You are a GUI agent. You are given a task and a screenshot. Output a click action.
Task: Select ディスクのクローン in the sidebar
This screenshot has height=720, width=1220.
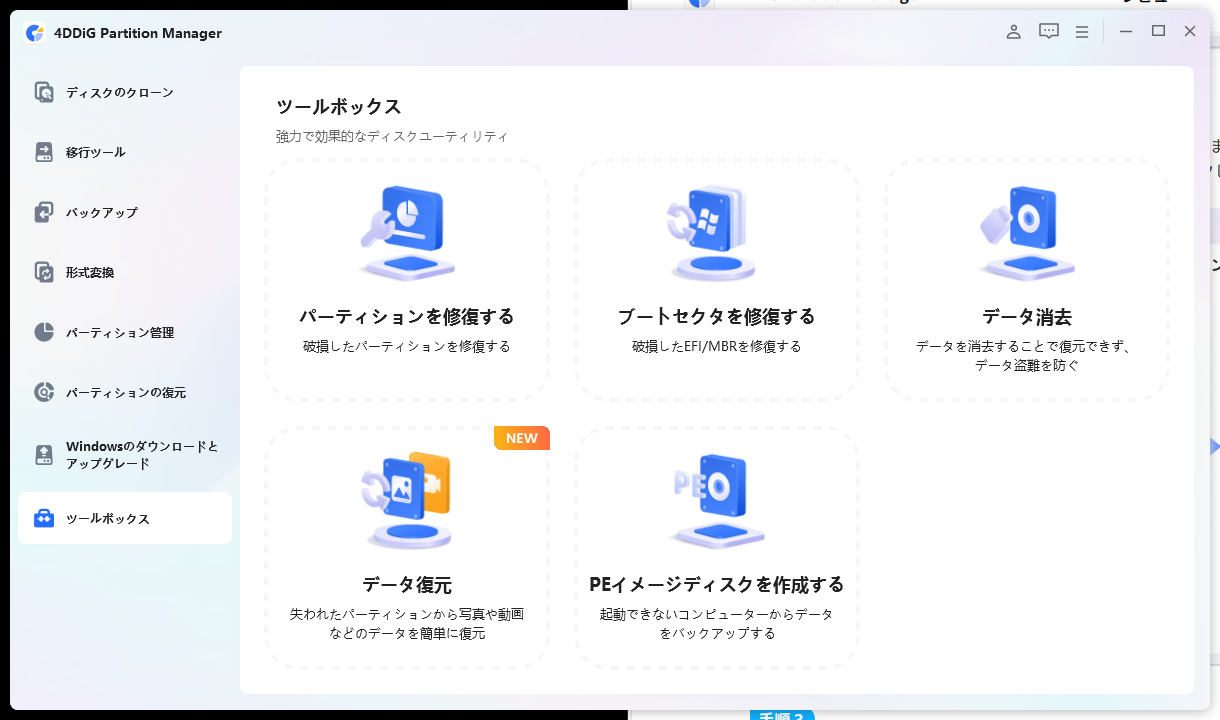pos(125,93)
